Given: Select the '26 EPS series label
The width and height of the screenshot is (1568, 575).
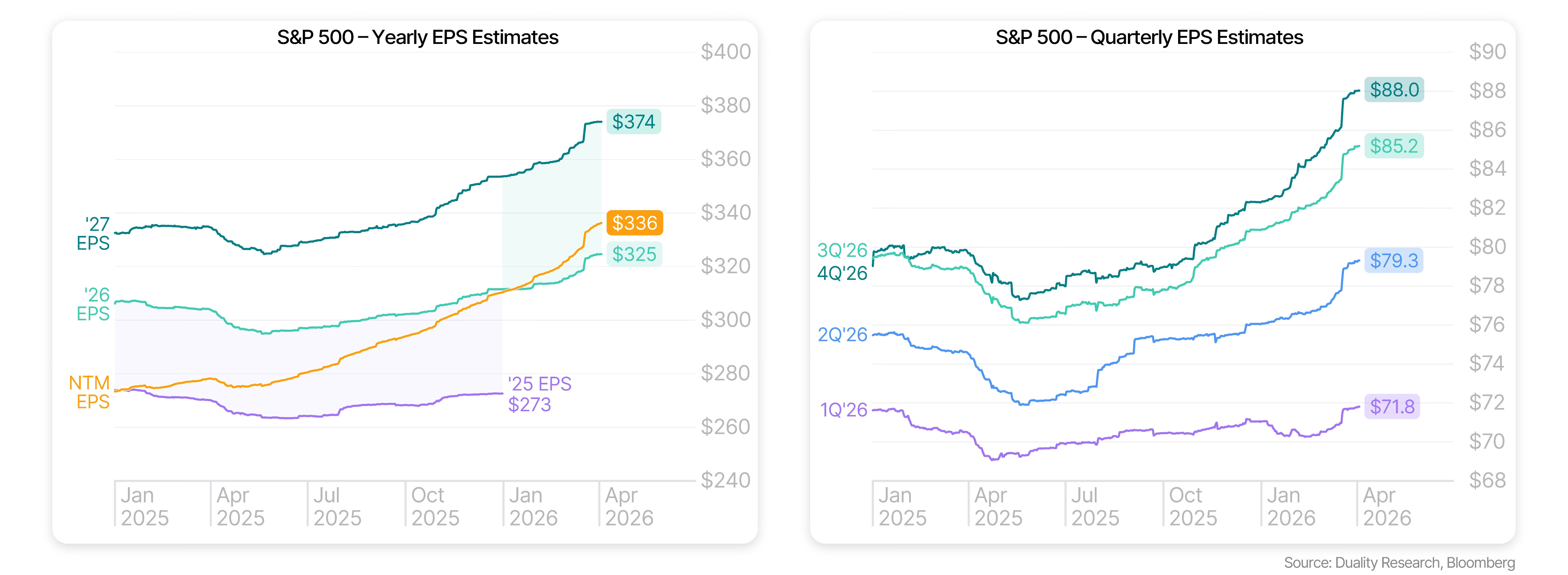Looking at the screenshot, I should [x=93, y=304].
